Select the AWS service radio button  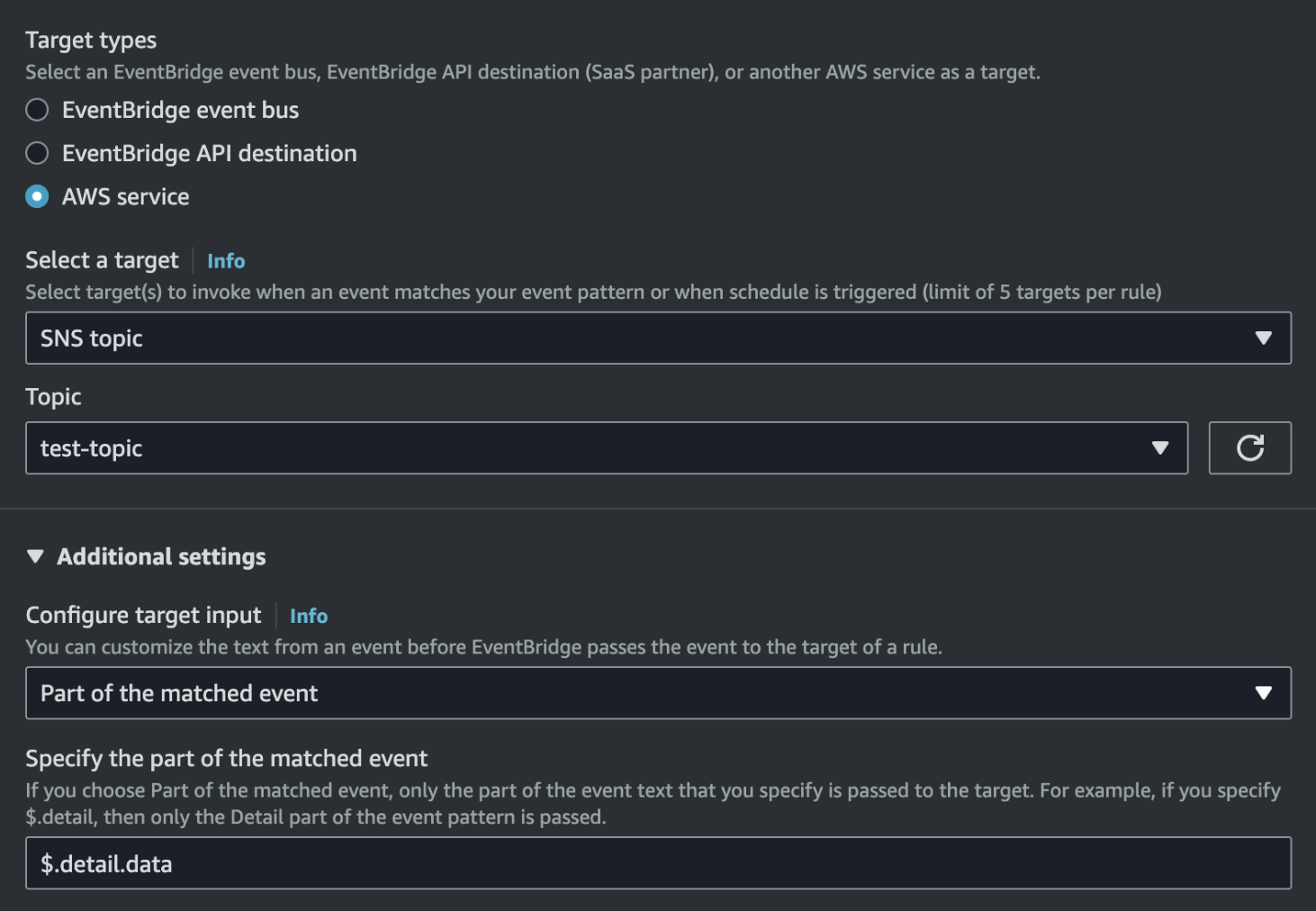tap(37, 196)
